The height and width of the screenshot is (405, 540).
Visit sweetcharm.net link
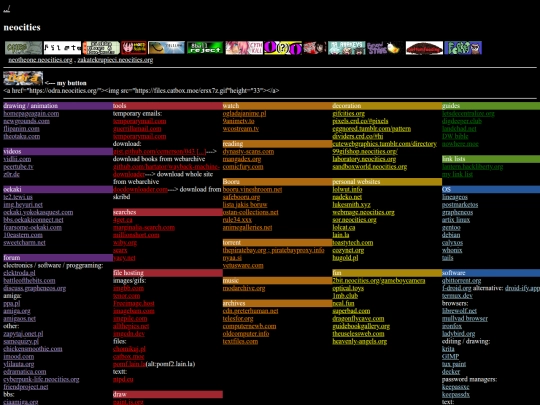tap(24, 242)
